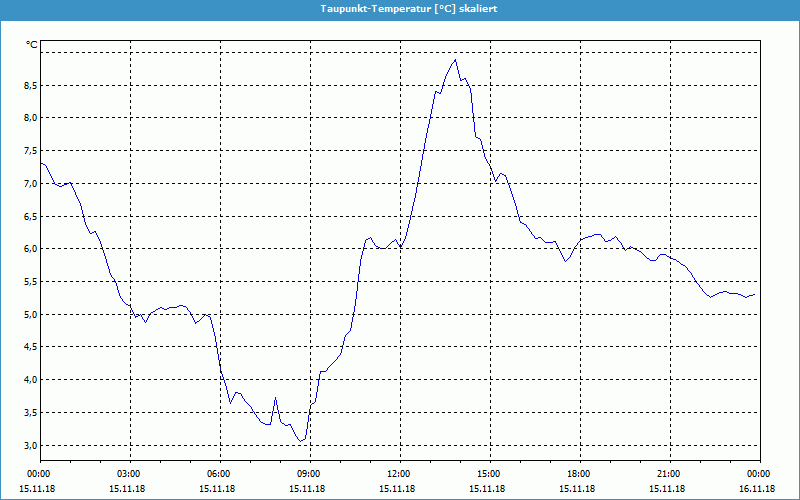Click the 21:00 time marker
The width and height of the screenshot is (800, 500).
(669, 474)
